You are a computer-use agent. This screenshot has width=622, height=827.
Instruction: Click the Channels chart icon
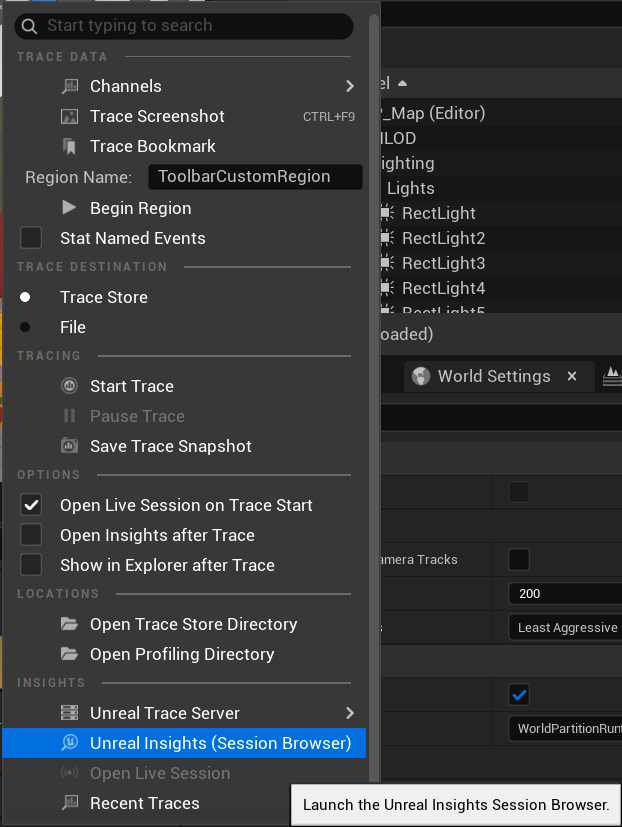pyautogui.click(x=70, y=86)
